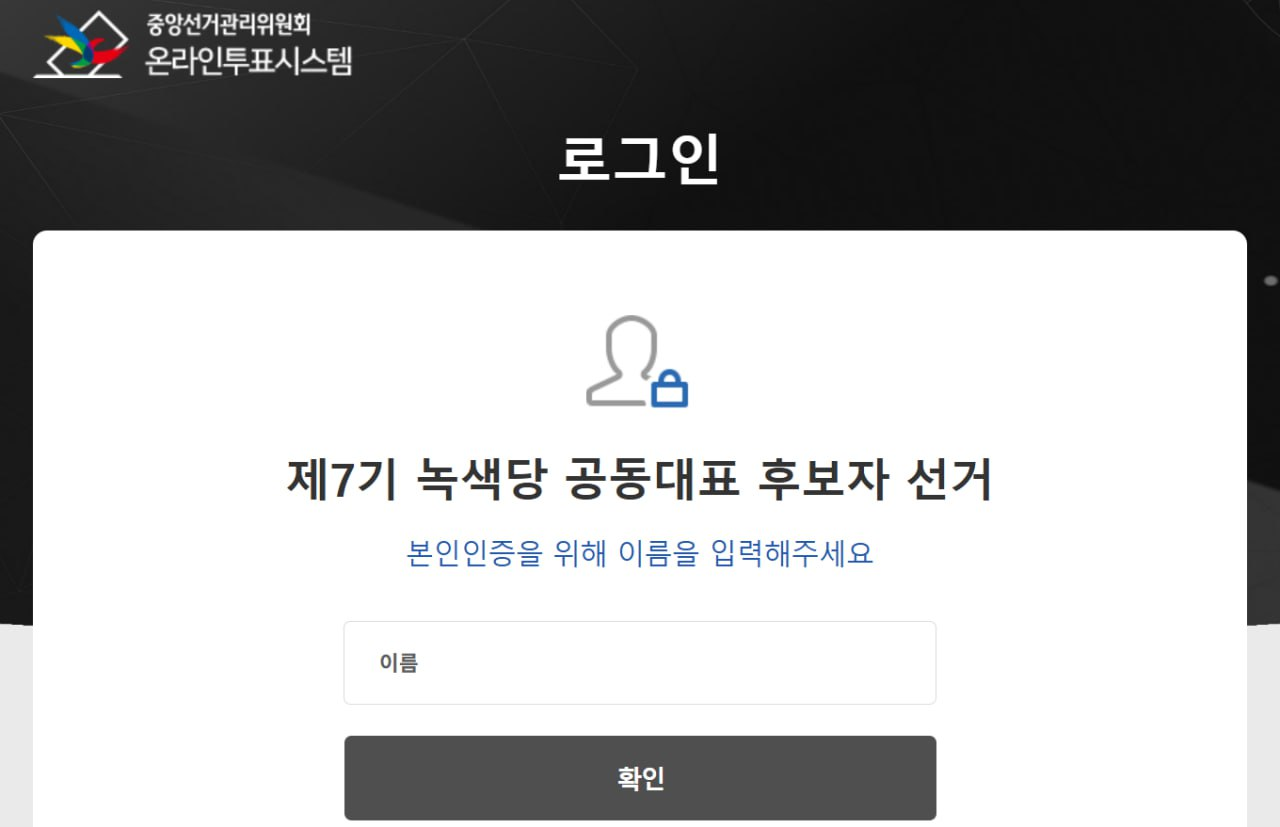This screenshot has height=827, width=1280.
Task: Click the gray user silhouette icon
Action: 623,360
